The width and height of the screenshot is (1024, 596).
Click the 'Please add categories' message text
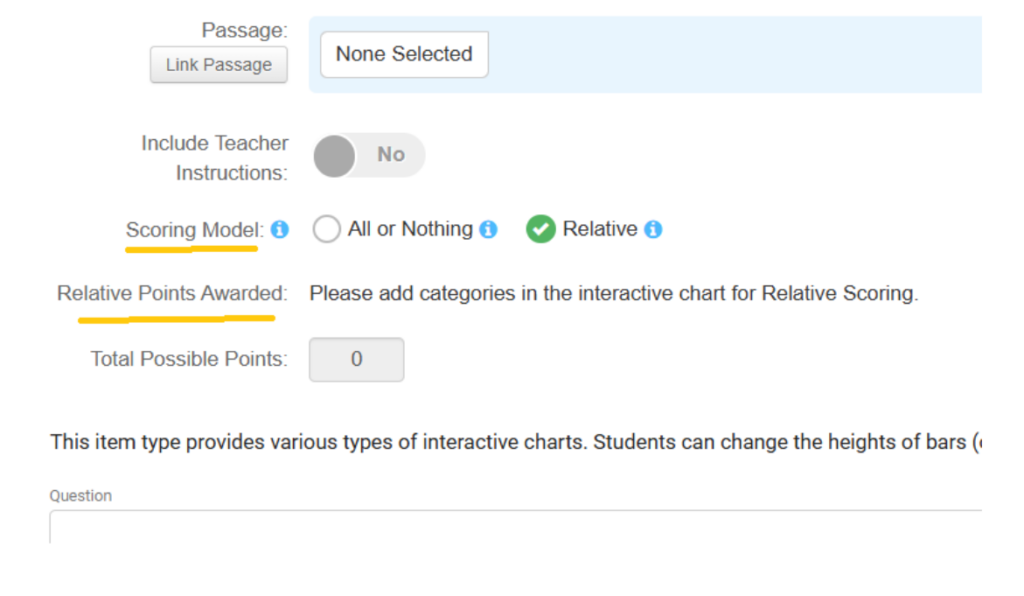(x=613, y=294)
